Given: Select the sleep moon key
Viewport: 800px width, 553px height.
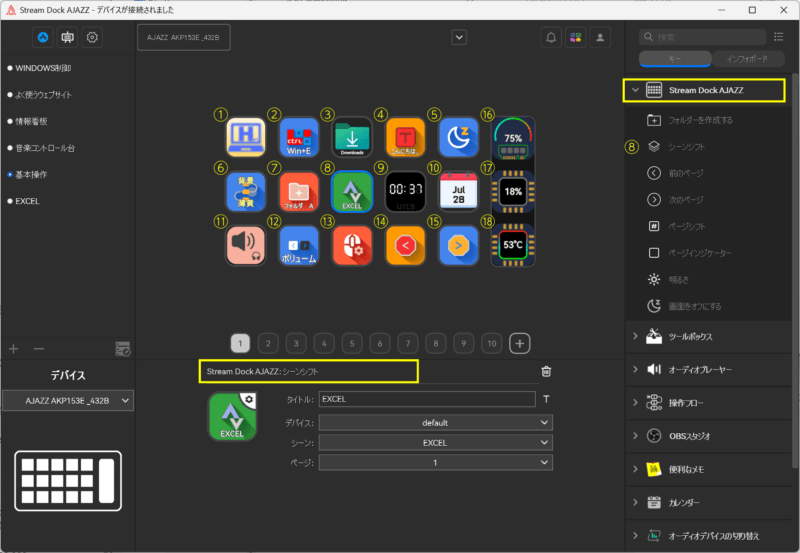Looking at the screenshot, I should (x=458, y=138).
